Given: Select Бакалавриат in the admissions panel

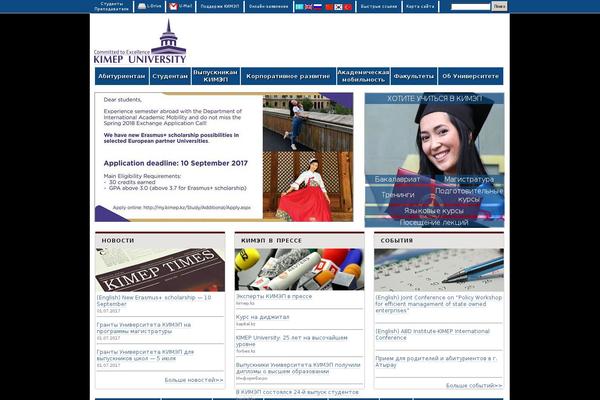Looking at the screenshot, I should click(x=397, y=179).
